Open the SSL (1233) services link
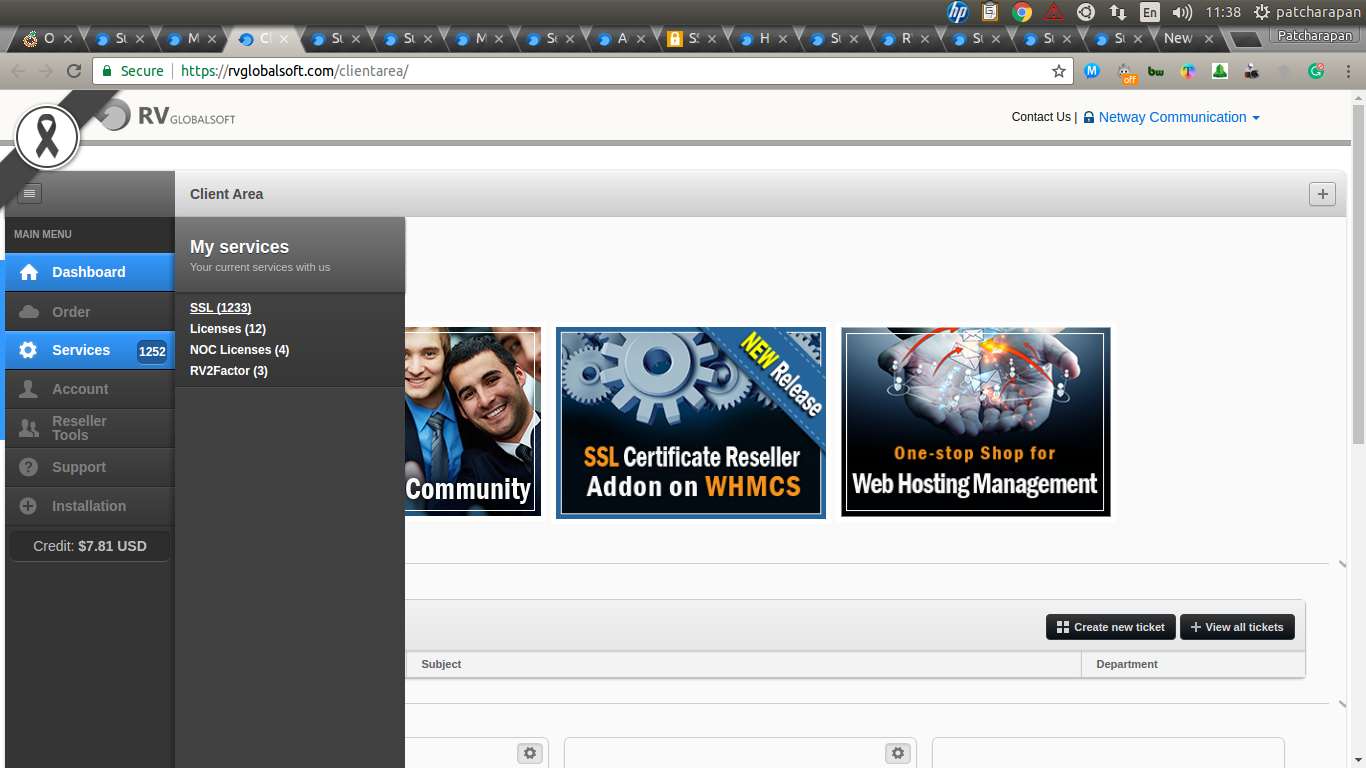The height and width of the screenshot is (768, 1366). click(x=220, y=308)
